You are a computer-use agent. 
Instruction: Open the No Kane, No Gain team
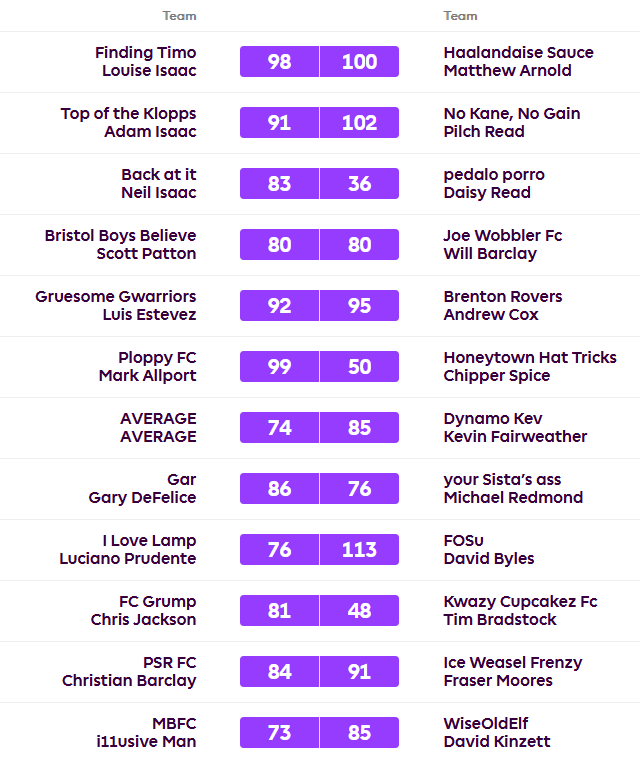pos(511,114)
